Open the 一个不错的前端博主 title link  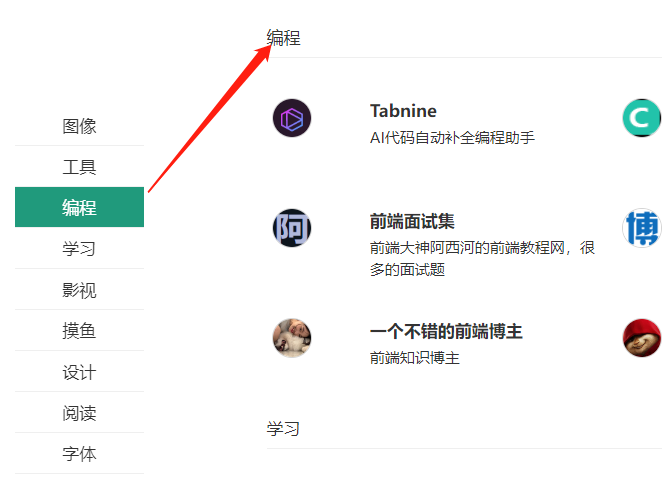[446, 331]
